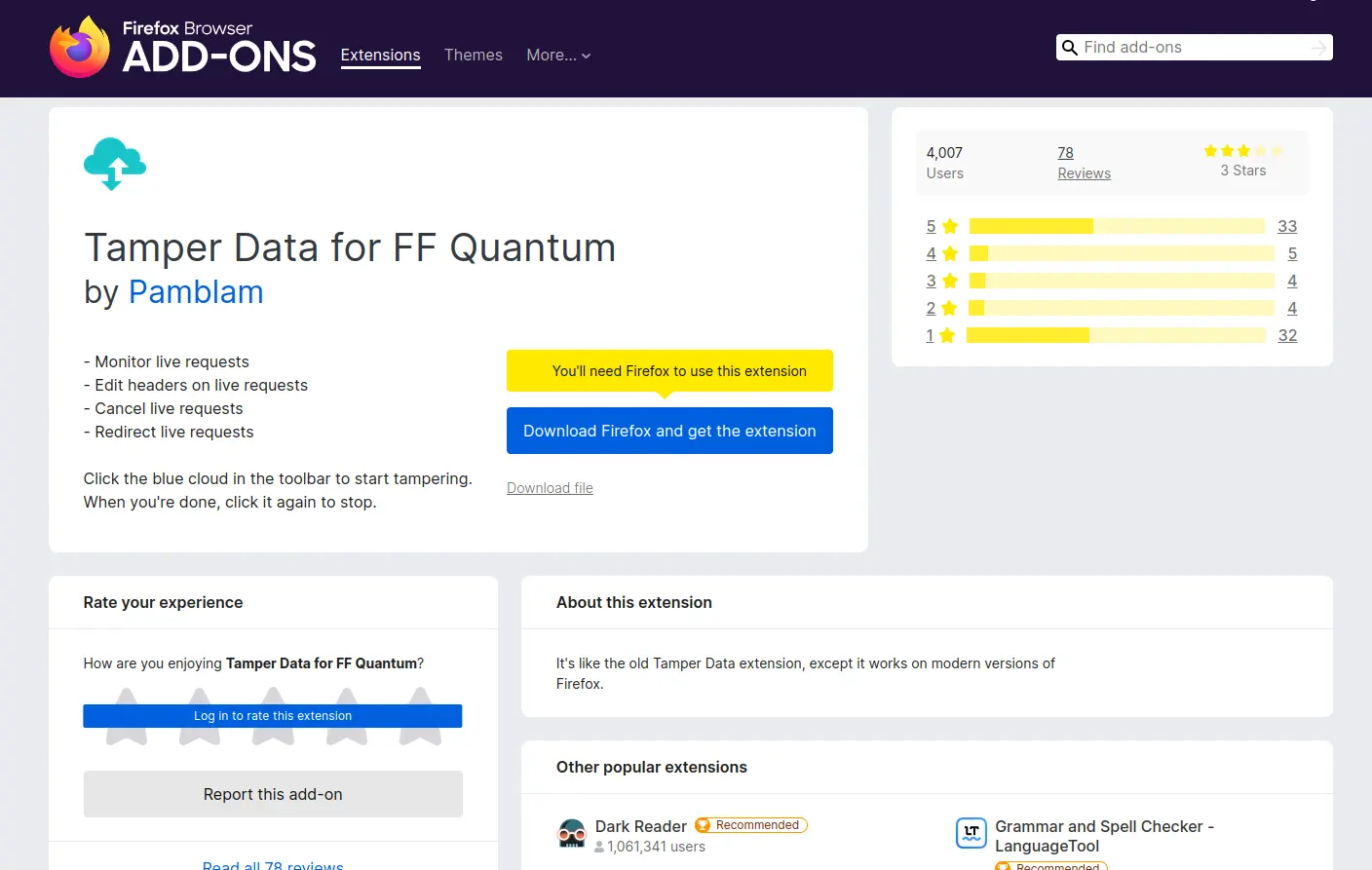The height and width of the screenshot is (870, 1372).
Task: Click the Dark Reader extension icon
Action: (x=572, y=834)
